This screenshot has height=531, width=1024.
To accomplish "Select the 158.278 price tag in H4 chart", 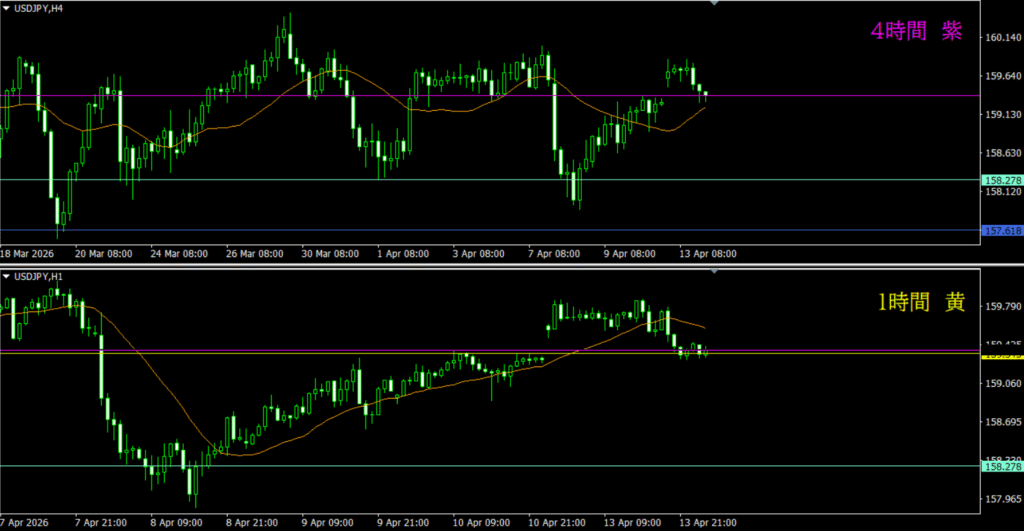I will (x=1001, y=180).
